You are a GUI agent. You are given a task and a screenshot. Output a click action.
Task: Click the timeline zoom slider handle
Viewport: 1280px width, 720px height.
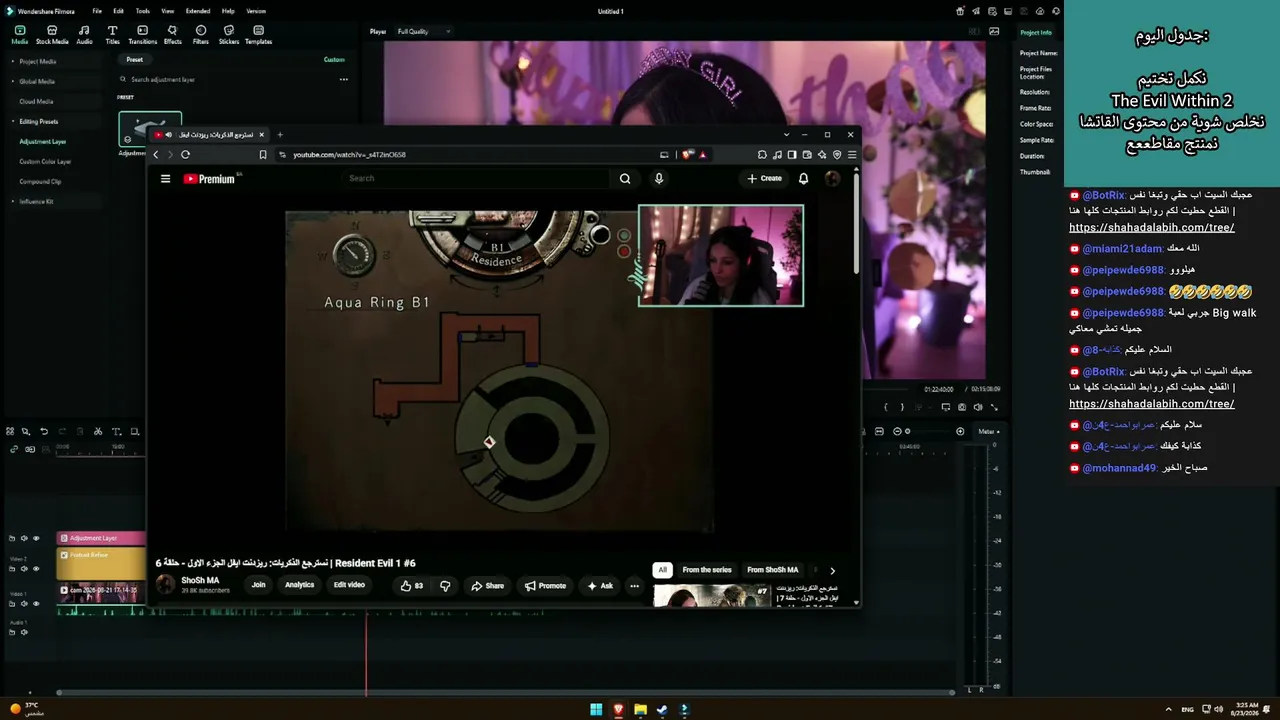click(907, 432)
